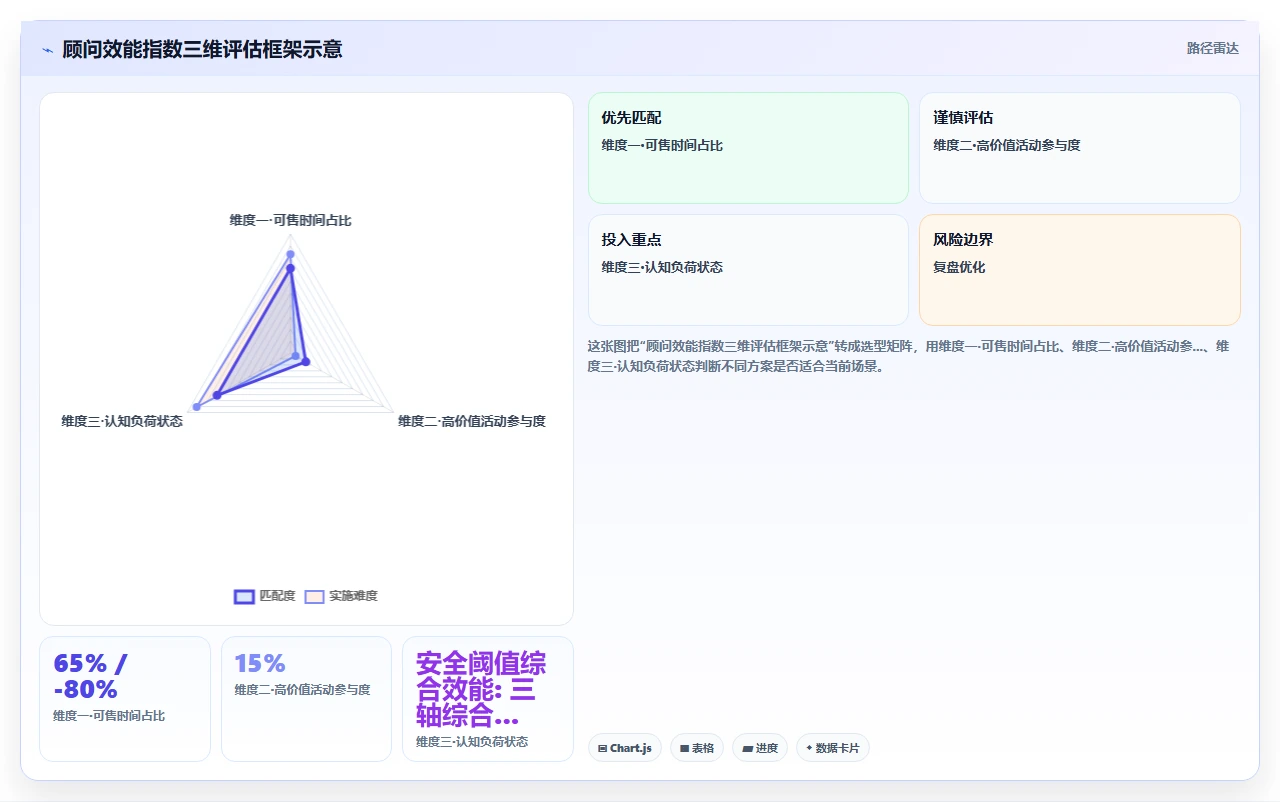
Task: Click the 维度二·高价值活动参与度 subtitle in 谨慎评估 card
Action: click(x=1007, y=146)
